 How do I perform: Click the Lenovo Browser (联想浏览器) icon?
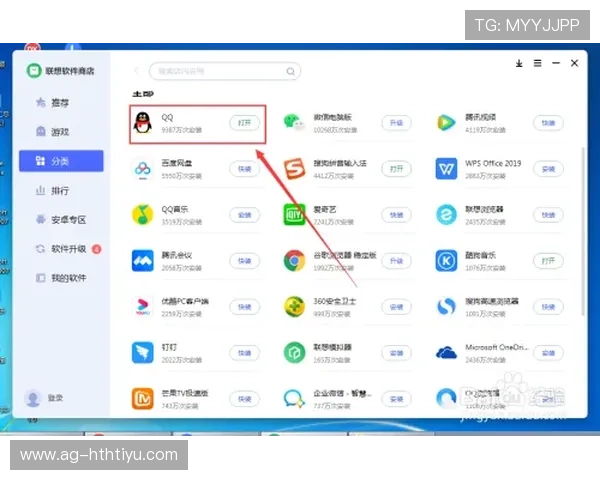point(446,215)
